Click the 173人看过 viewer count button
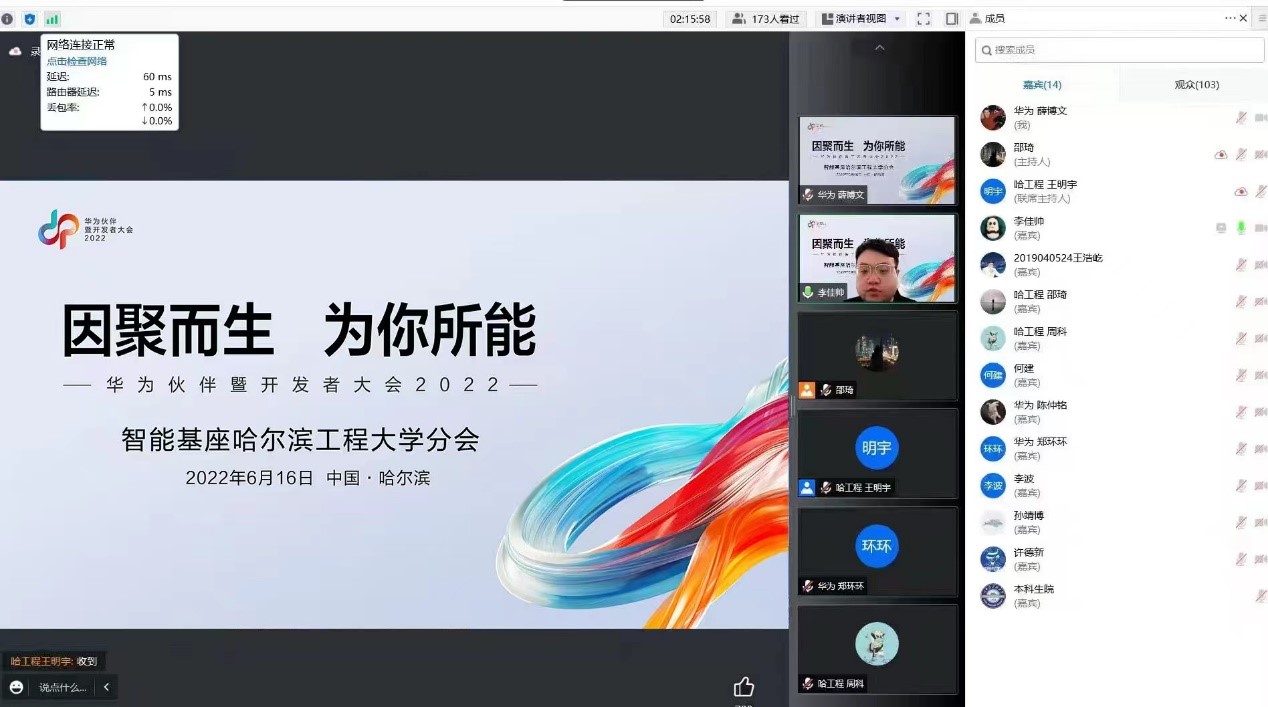 click(x=766, y=19)
